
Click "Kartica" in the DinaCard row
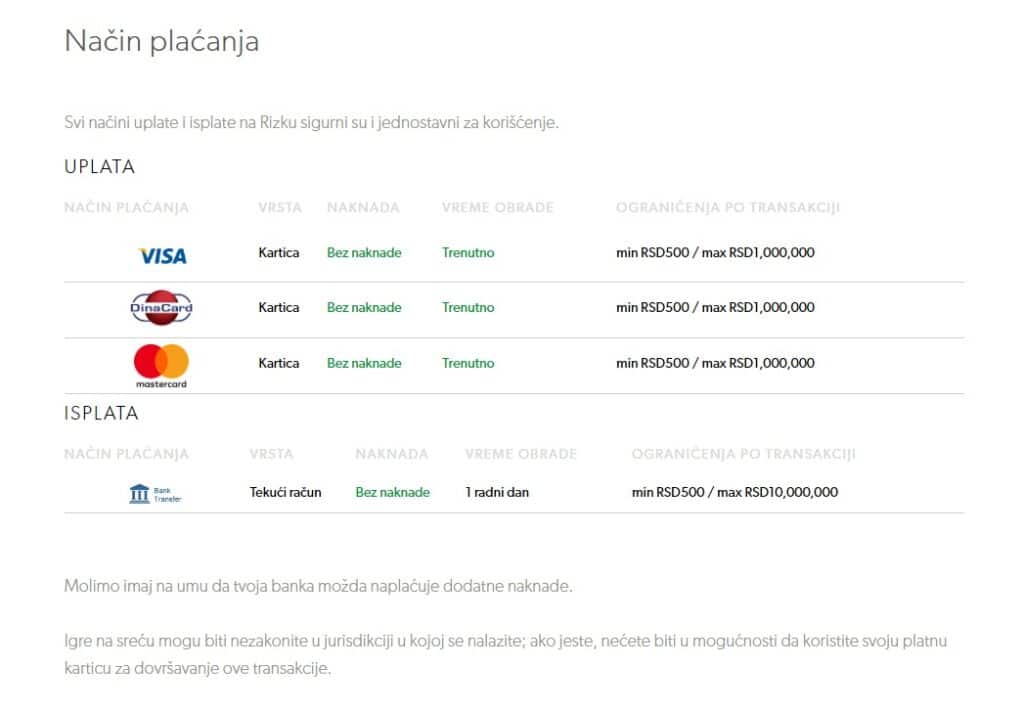coord(278,308)
